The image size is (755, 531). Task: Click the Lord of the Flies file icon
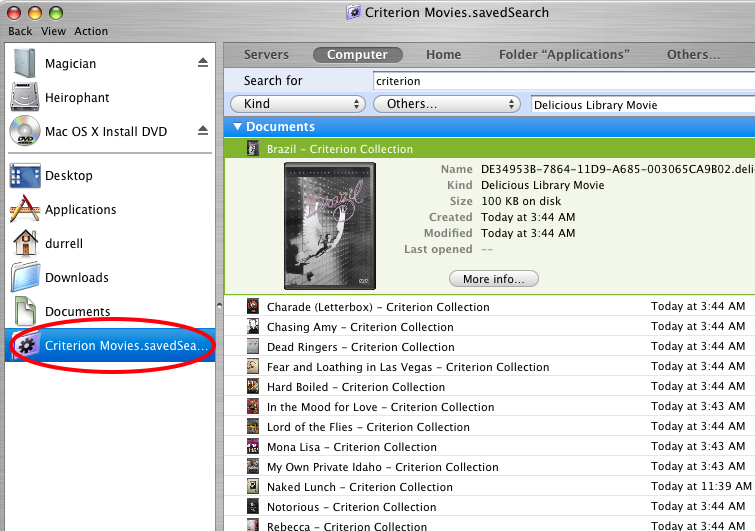pos(253,427)
